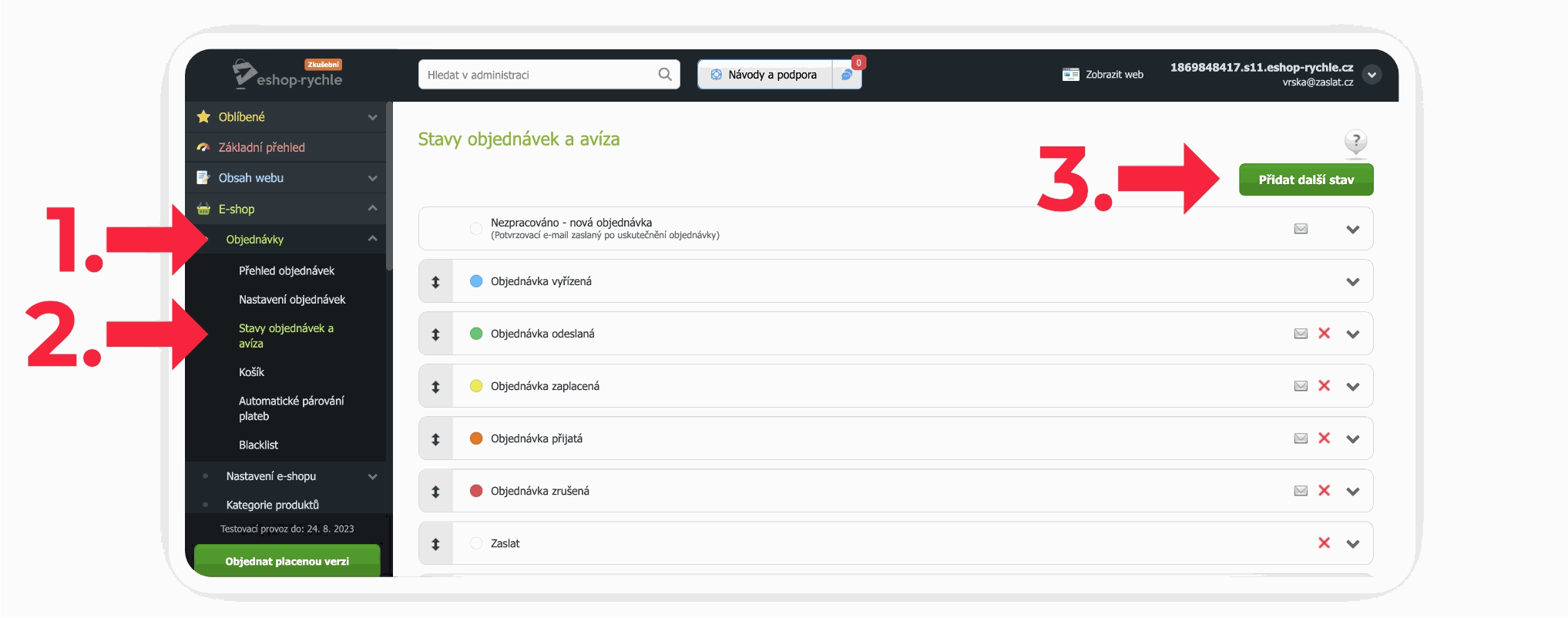Click email icon for Objednávka zaplacená
1568x618 pixels.
[x=1301, y=386]
